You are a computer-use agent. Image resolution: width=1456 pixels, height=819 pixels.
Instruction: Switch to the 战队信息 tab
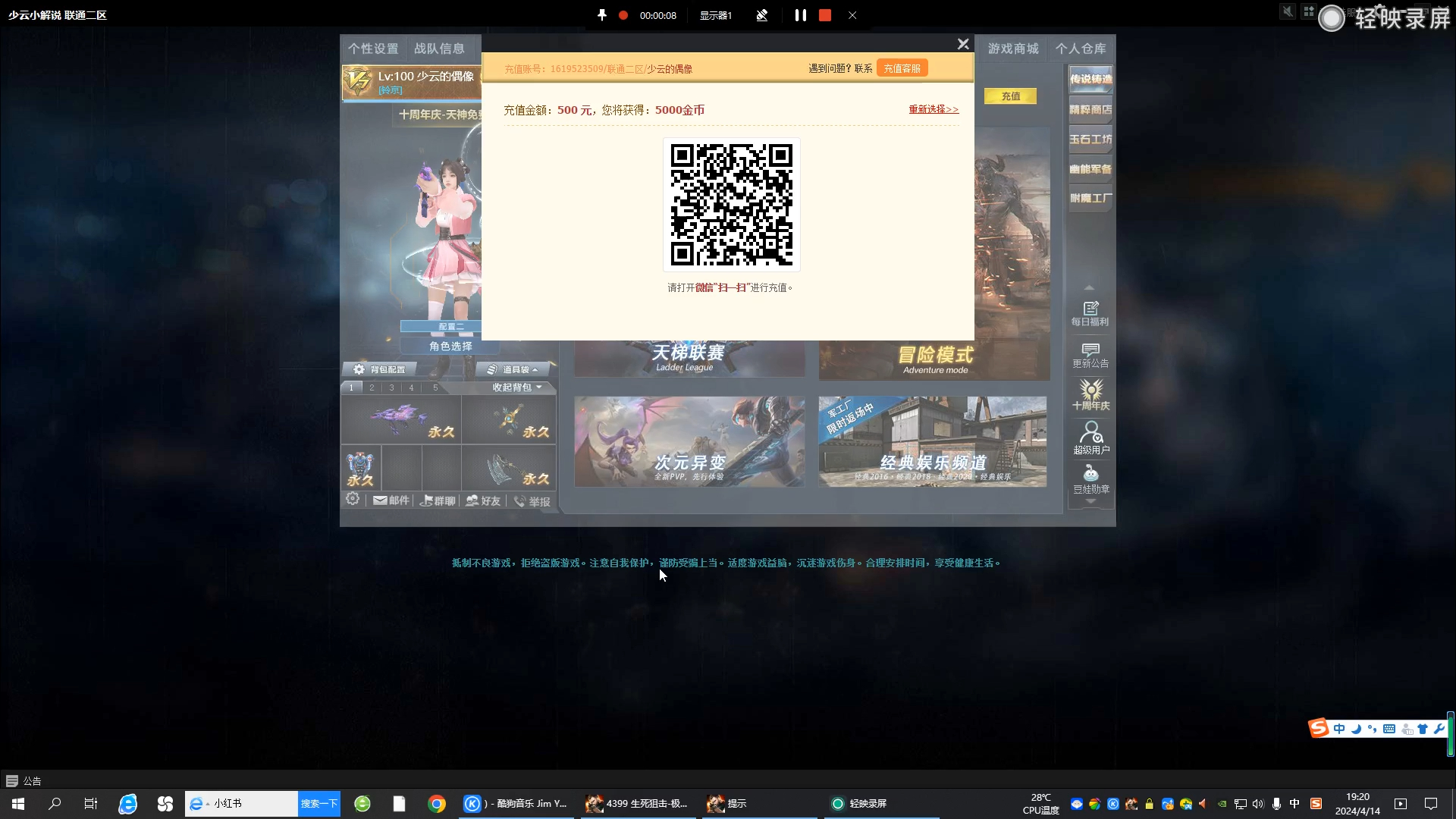439,49
